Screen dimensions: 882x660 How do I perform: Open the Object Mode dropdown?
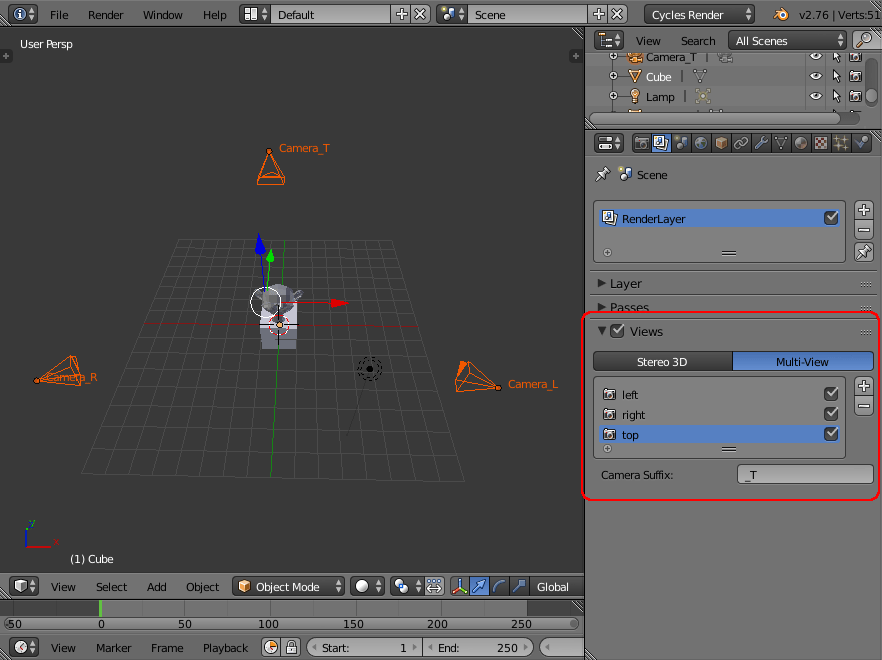pyautogui.click(x=289, y=586)
